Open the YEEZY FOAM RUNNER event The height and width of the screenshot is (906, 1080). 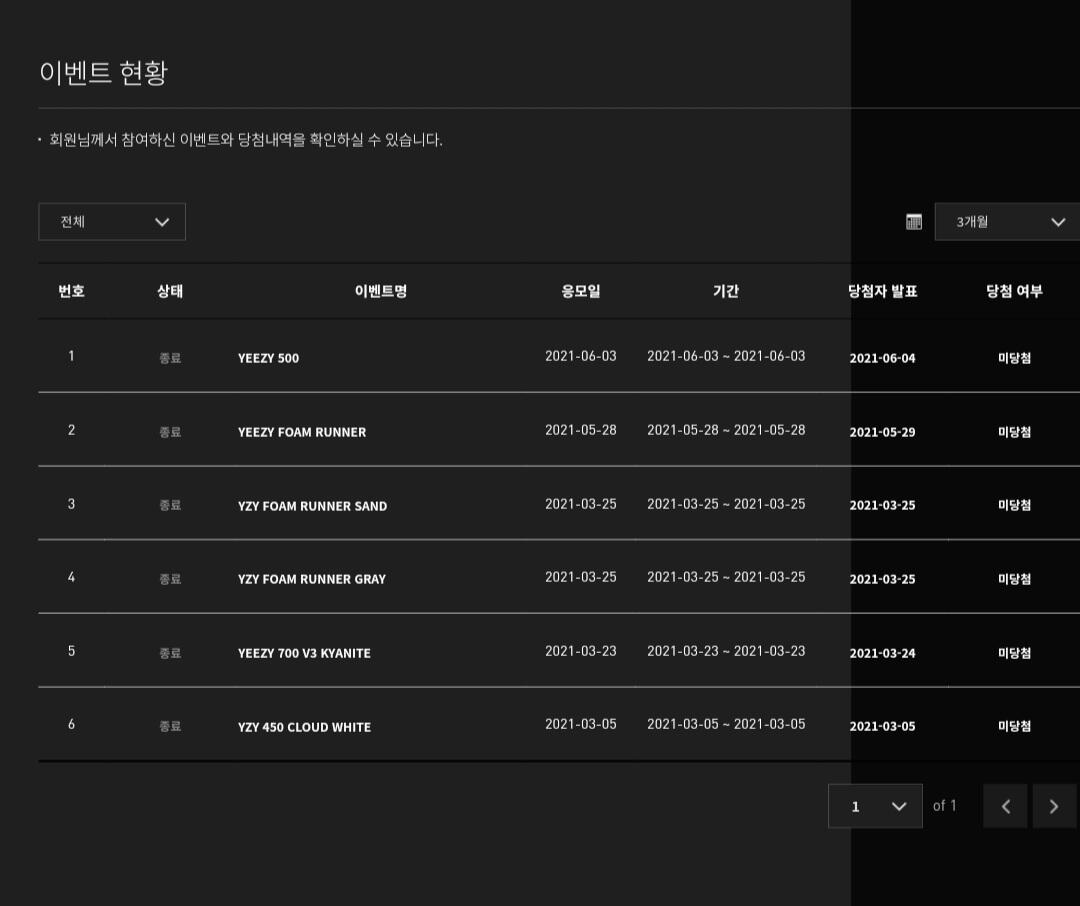pos(302,432)
